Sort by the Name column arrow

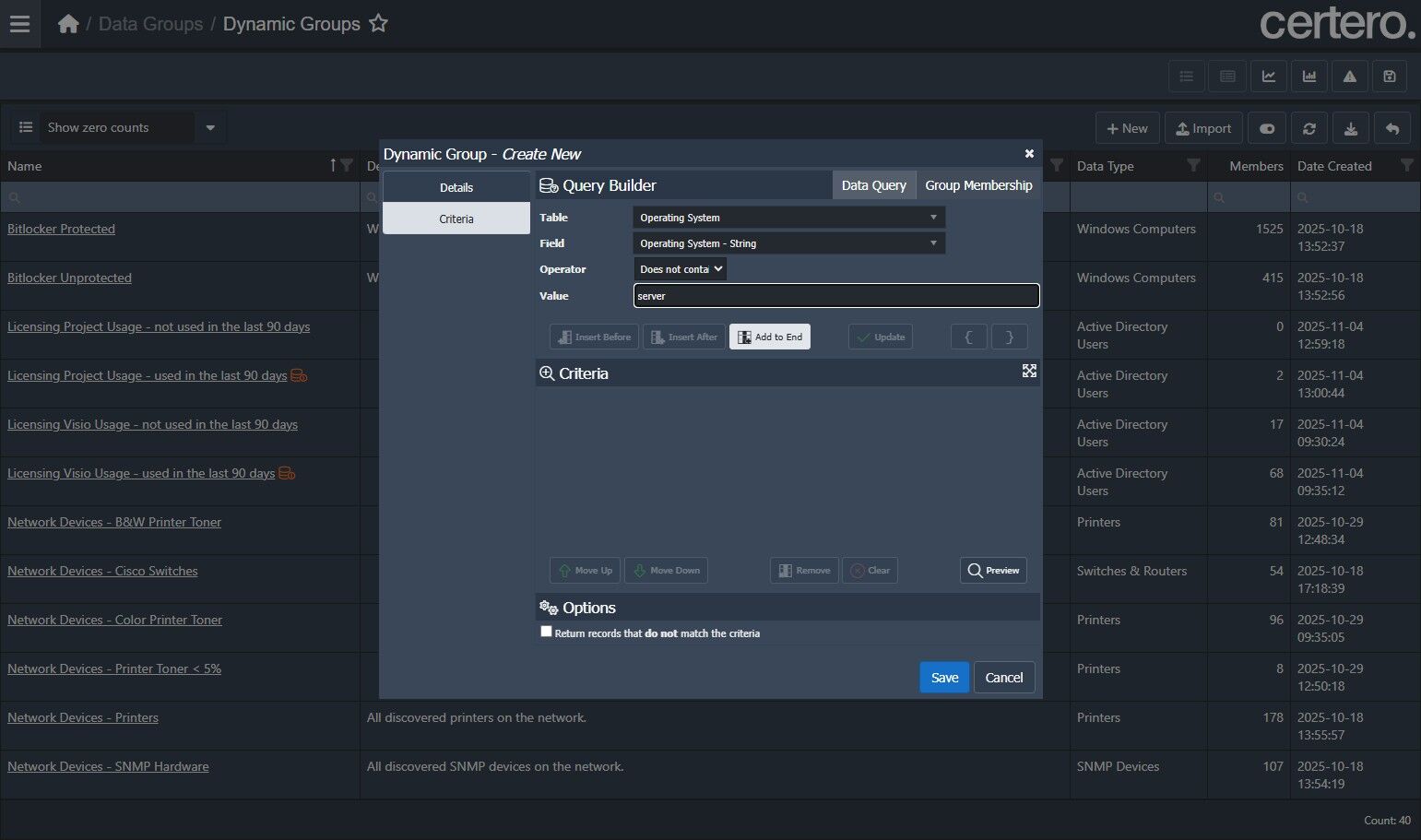(x=333, y=166)
